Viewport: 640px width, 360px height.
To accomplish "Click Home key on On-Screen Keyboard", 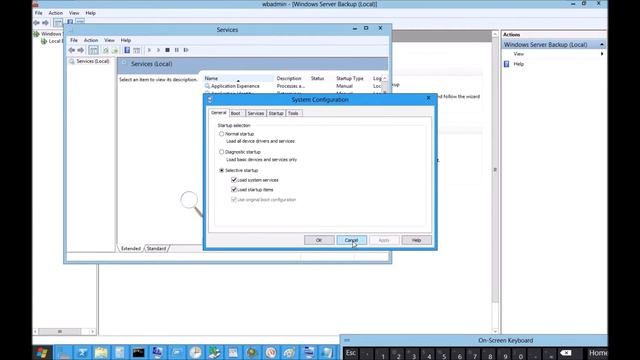I will click(x=598, y=353).
